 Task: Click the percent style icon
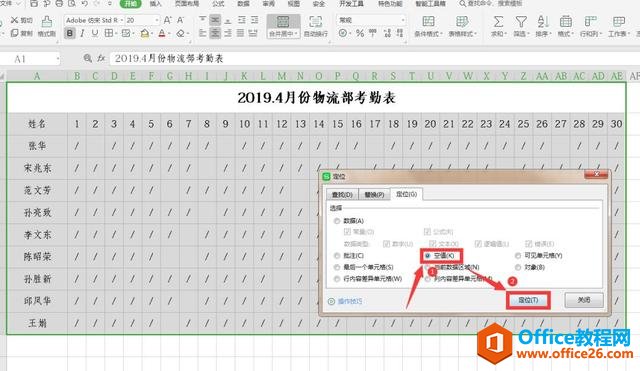tap(360, 33)
